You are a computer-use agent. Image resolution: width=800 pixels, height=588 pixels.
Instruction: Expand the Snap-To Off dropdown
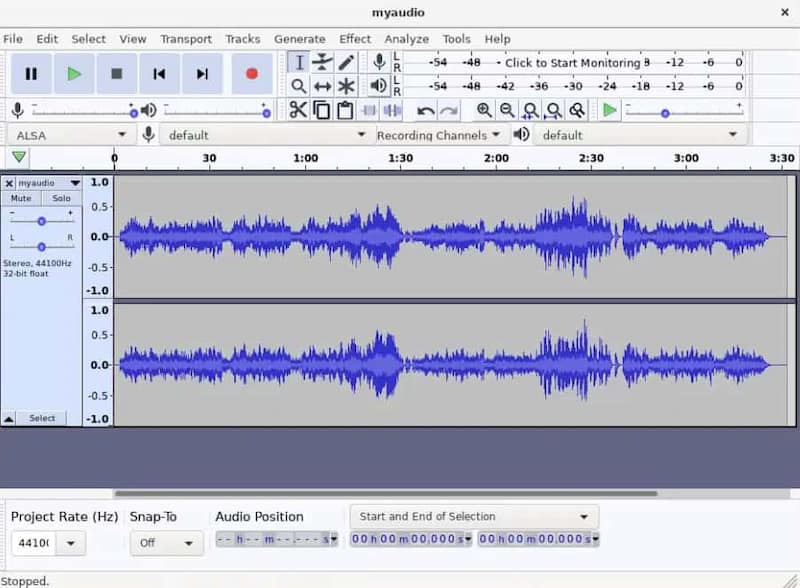(166, 543)
